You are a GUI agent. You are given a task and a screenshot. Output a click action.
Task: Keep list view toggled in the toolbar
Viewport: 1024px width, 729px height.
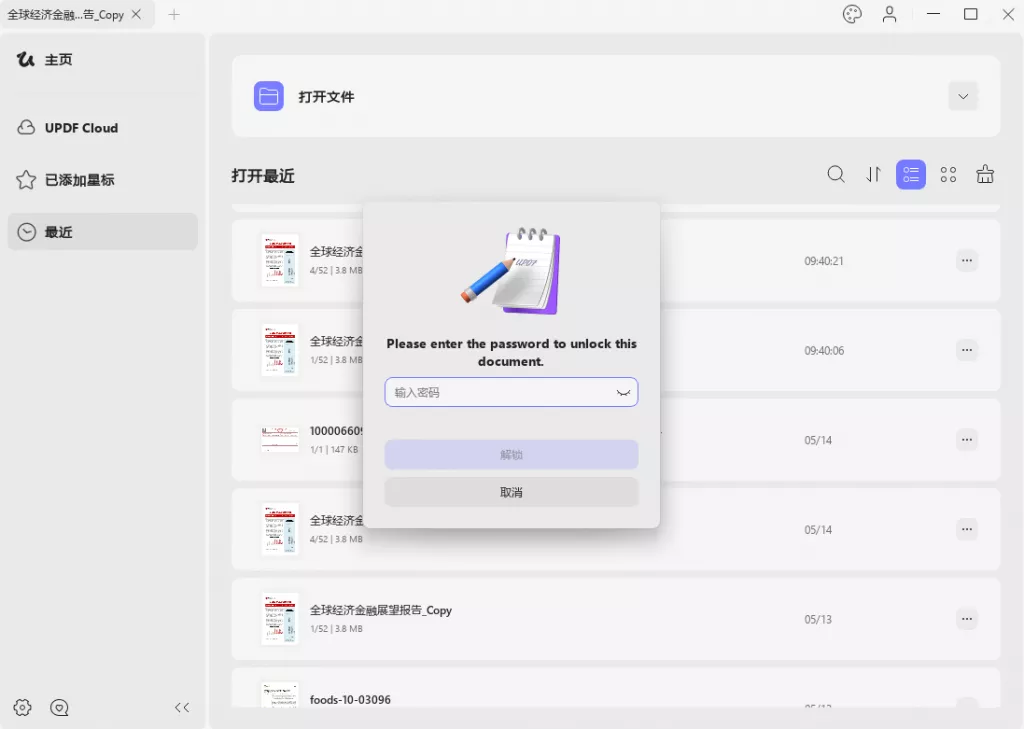pos(911,174)
